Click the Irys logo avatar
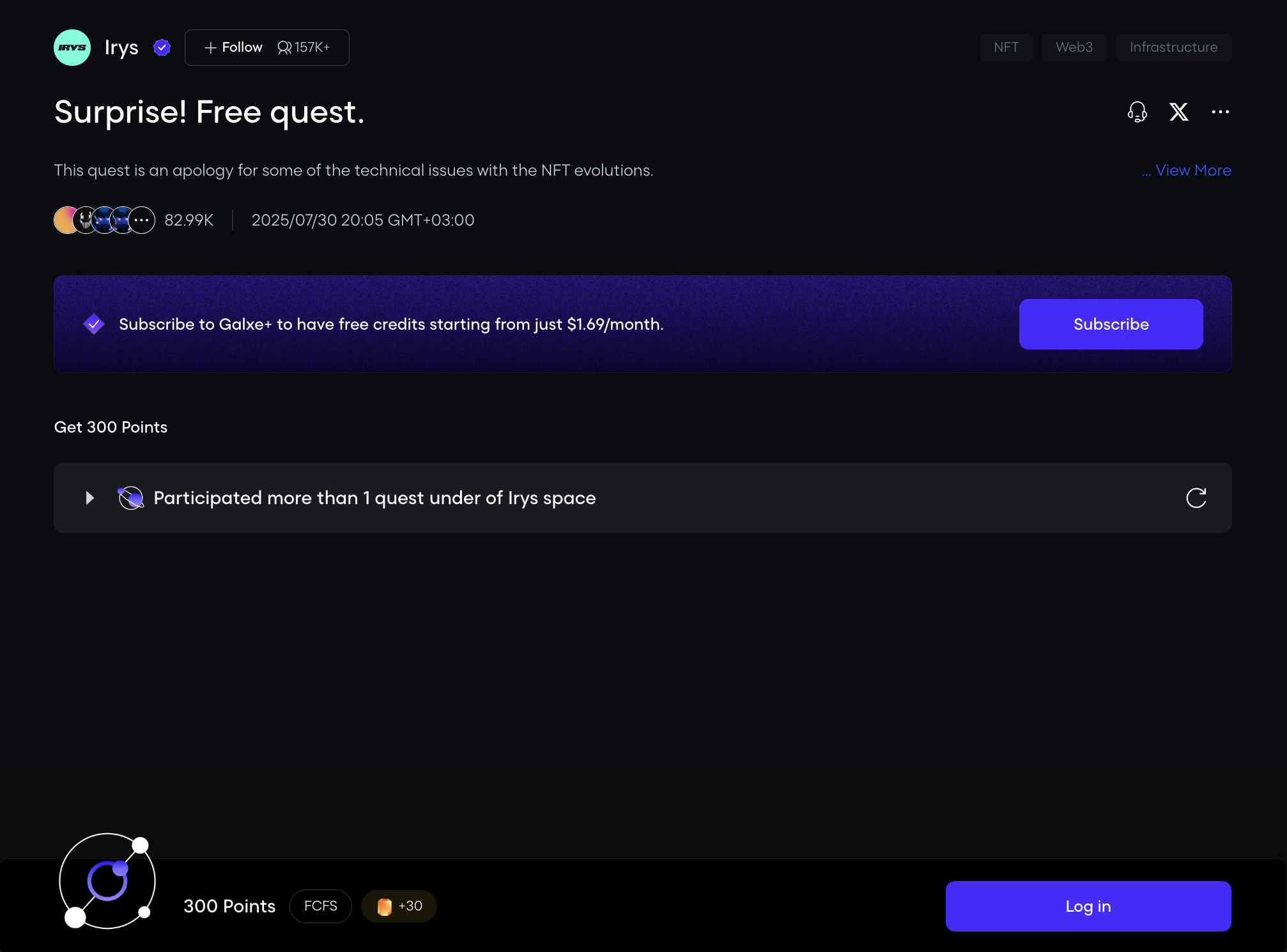 (x=72, y=47)
